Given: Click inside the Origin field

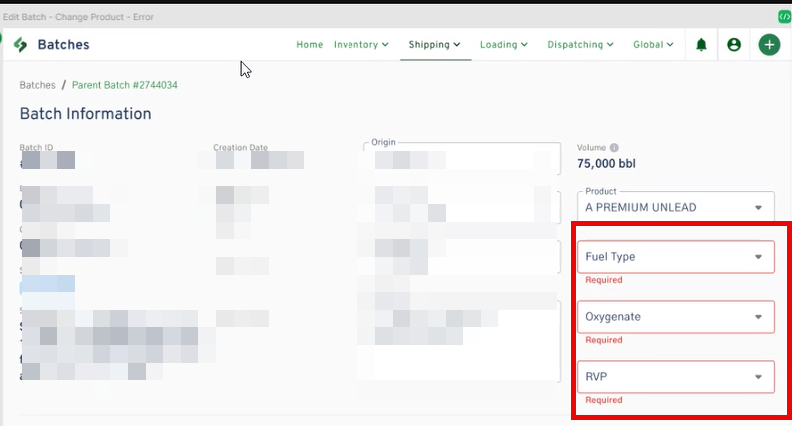Looking at the screenshot, I should click(x=460, y=160).
